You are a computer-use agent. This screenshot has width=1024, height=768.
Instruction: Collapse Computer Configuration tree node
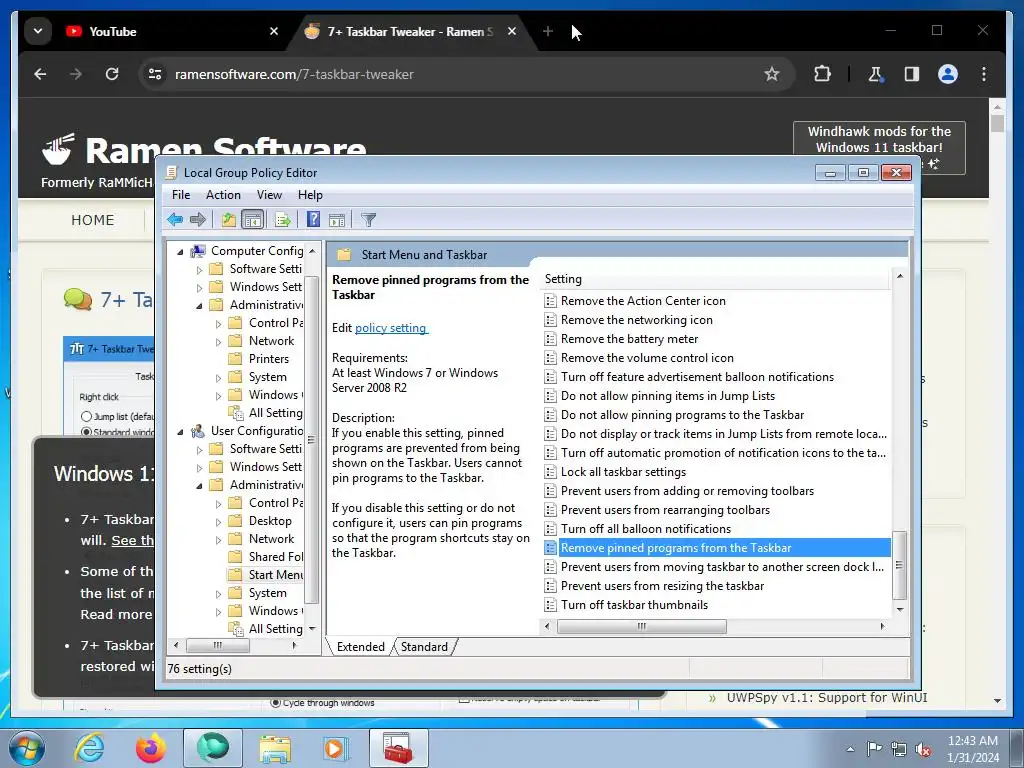pyautogui.click(x=180, y=251)
